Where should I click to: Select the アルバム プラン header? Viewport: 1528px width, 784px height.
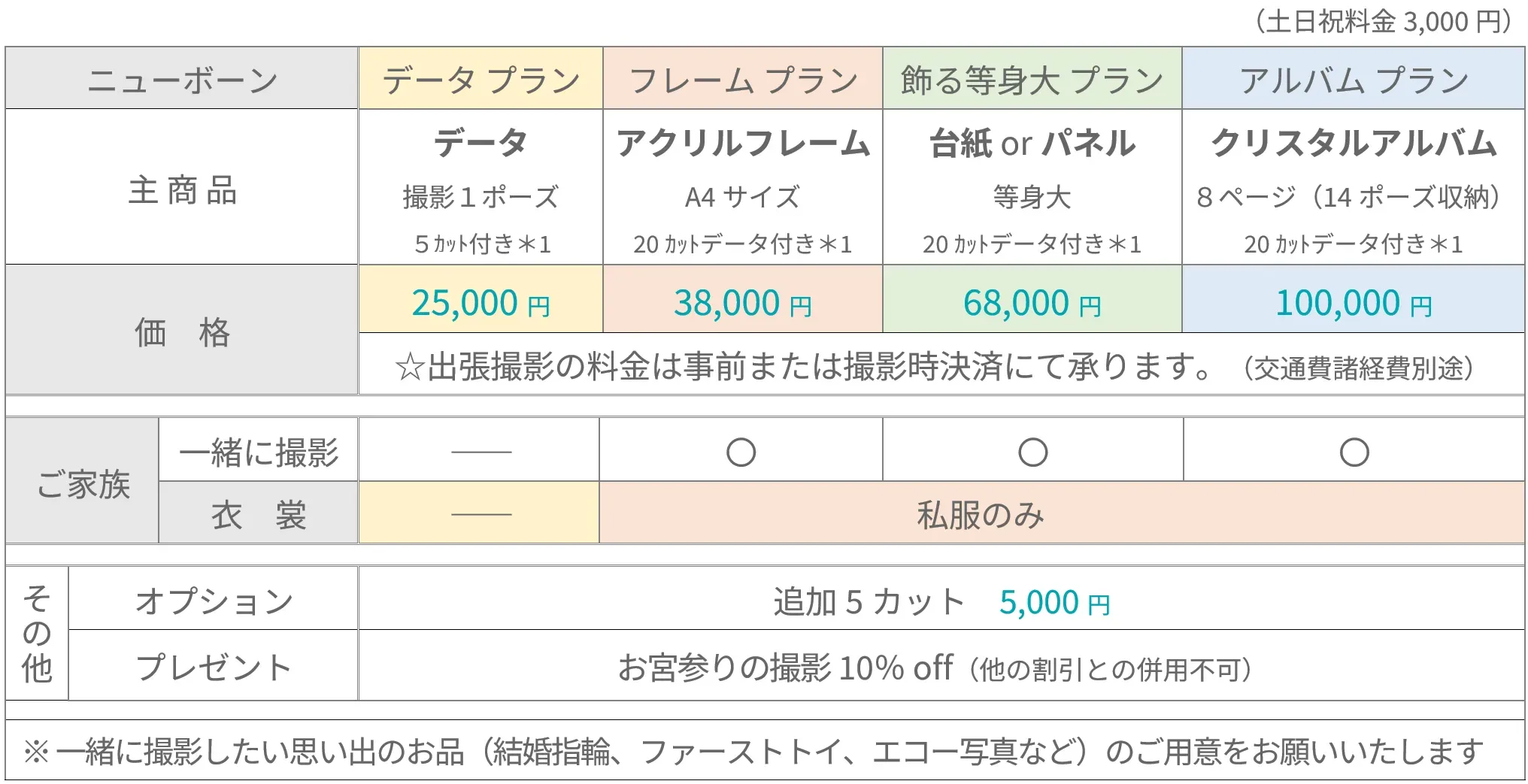click(x=1354, y=80)
